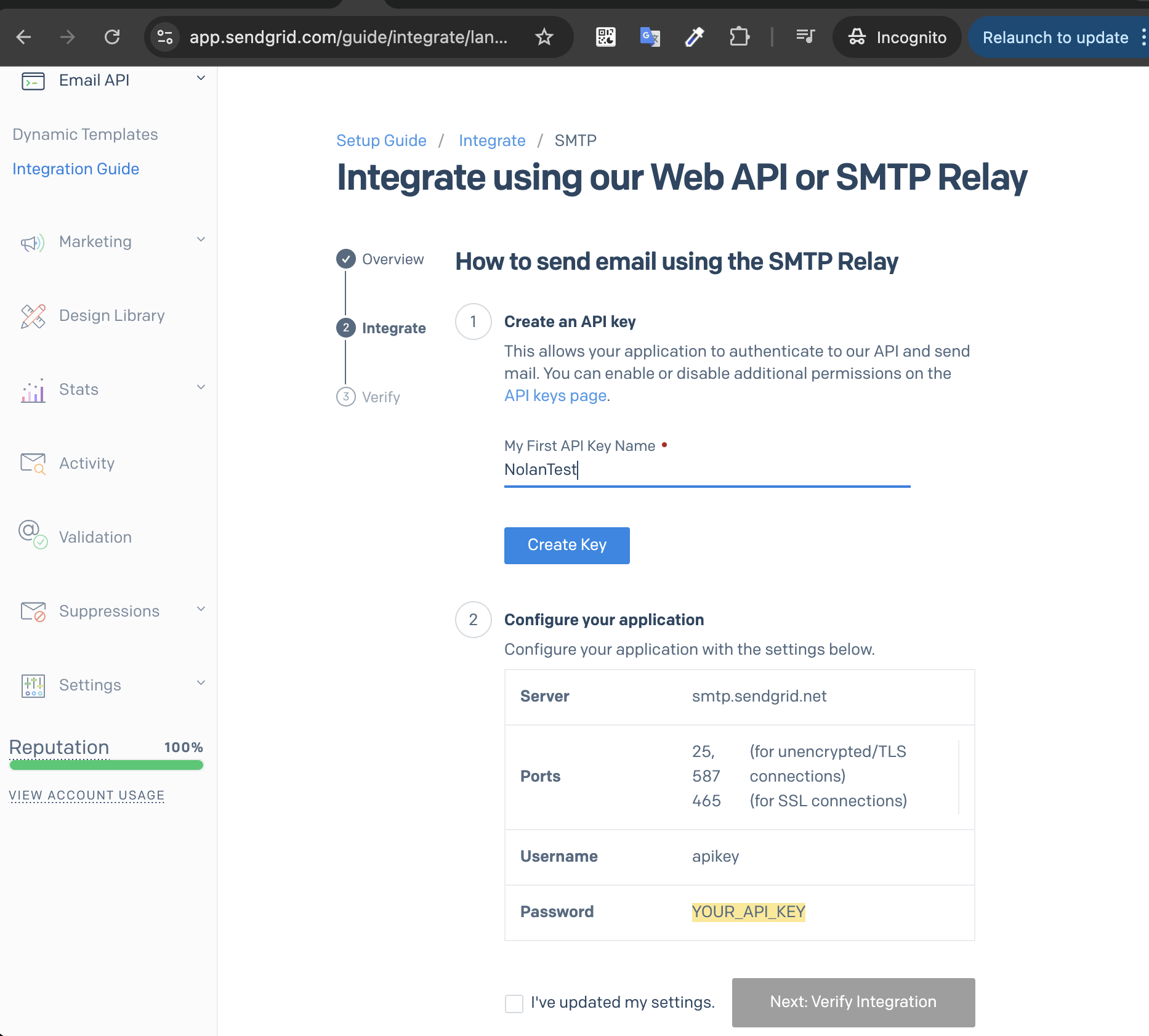Bookmark page with the star icon
This screenshot has height=1036, width=1149.
point(544,38)
